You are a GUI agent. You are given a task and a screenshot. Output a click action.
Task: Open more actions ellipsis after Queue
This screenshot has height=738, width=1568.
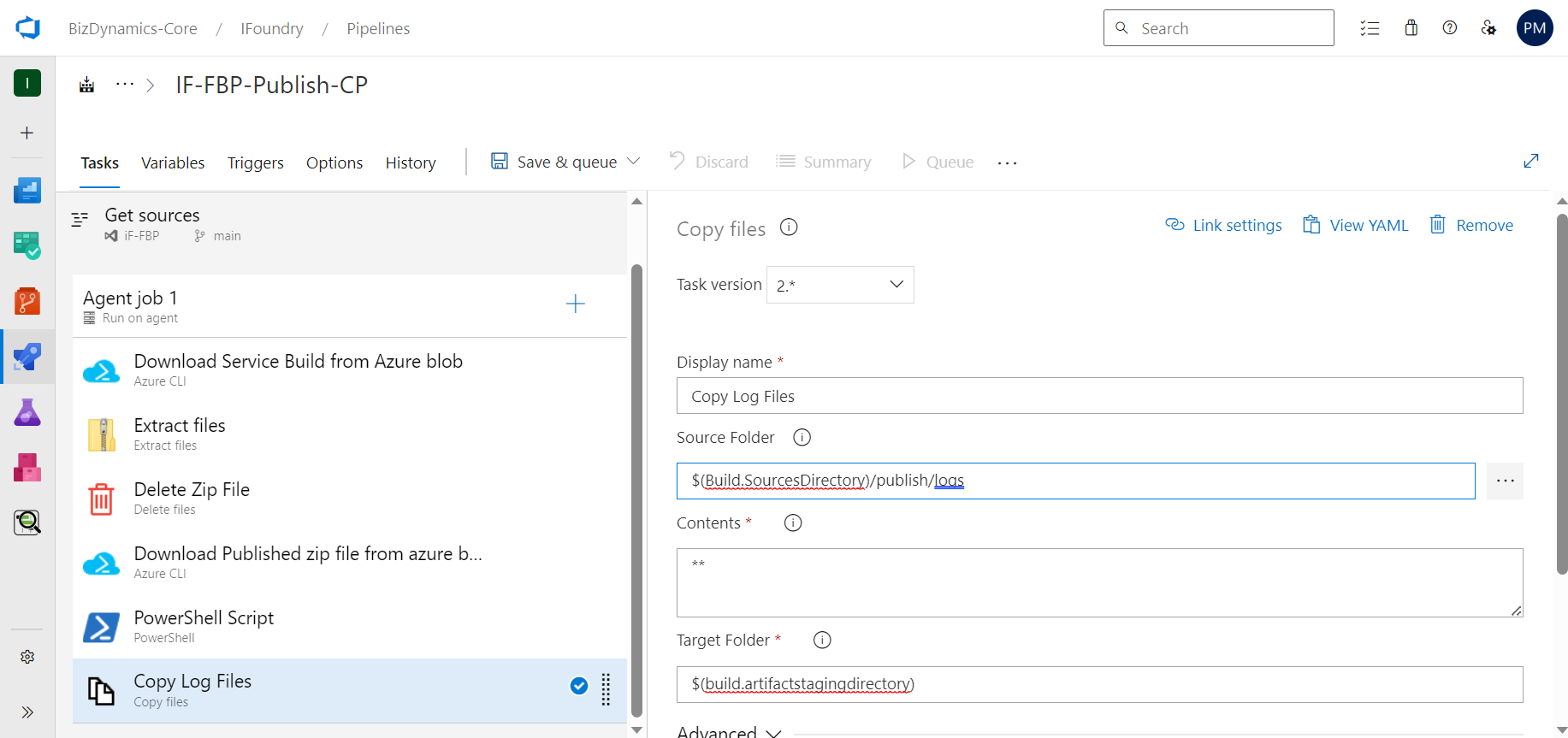coord(1008,162)
